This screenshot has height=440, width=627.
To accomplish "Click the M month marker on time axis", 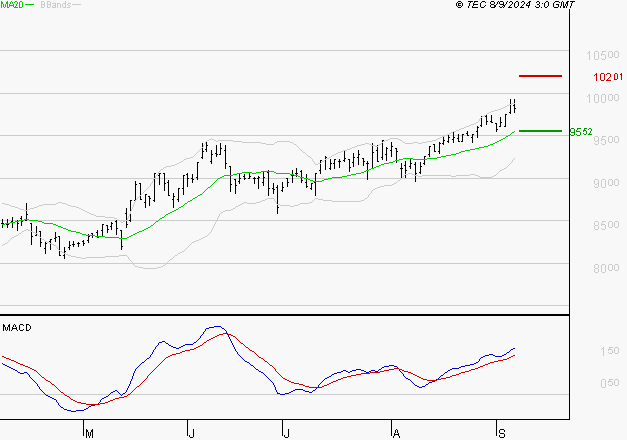I will 90,433.
